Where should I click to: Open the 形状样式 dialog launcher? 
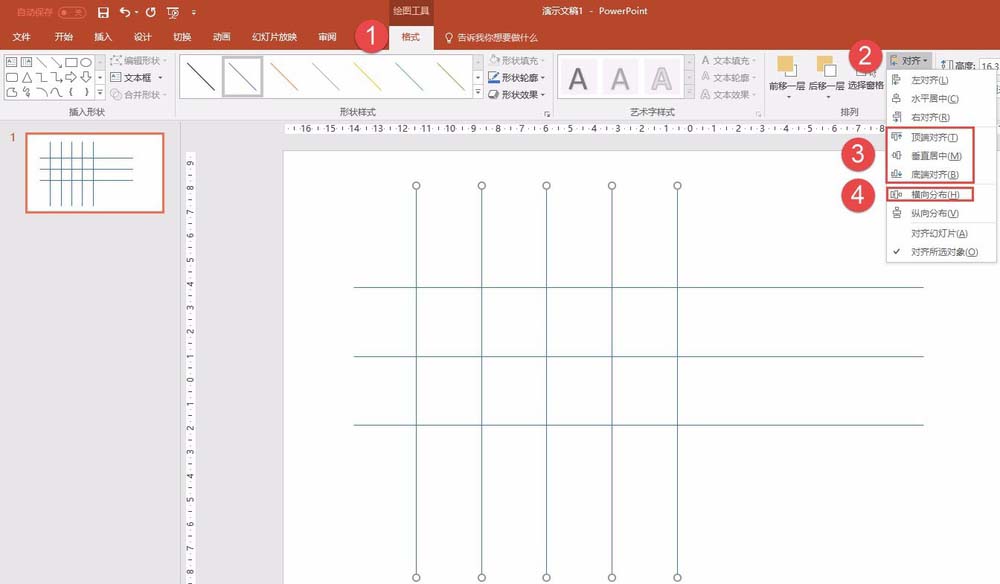547,114
